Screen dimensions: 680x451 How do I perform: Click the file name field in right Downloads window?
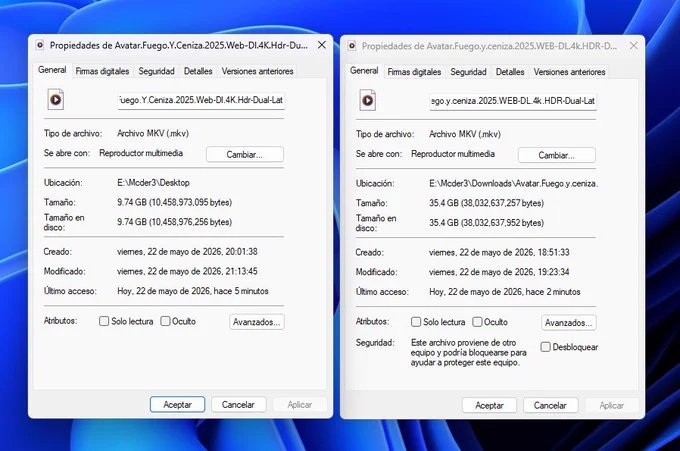pyautogui.click(x=513, y=101)
